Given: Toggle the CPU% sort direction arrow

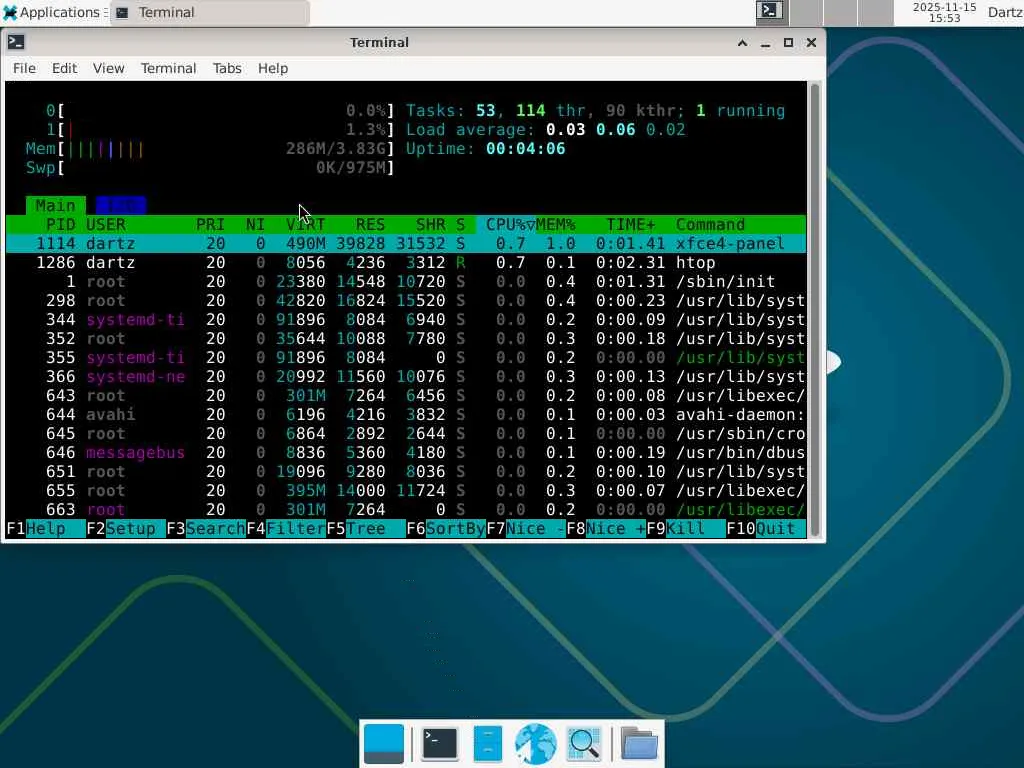Looking at the screenshot, I should tap(530, 225).
